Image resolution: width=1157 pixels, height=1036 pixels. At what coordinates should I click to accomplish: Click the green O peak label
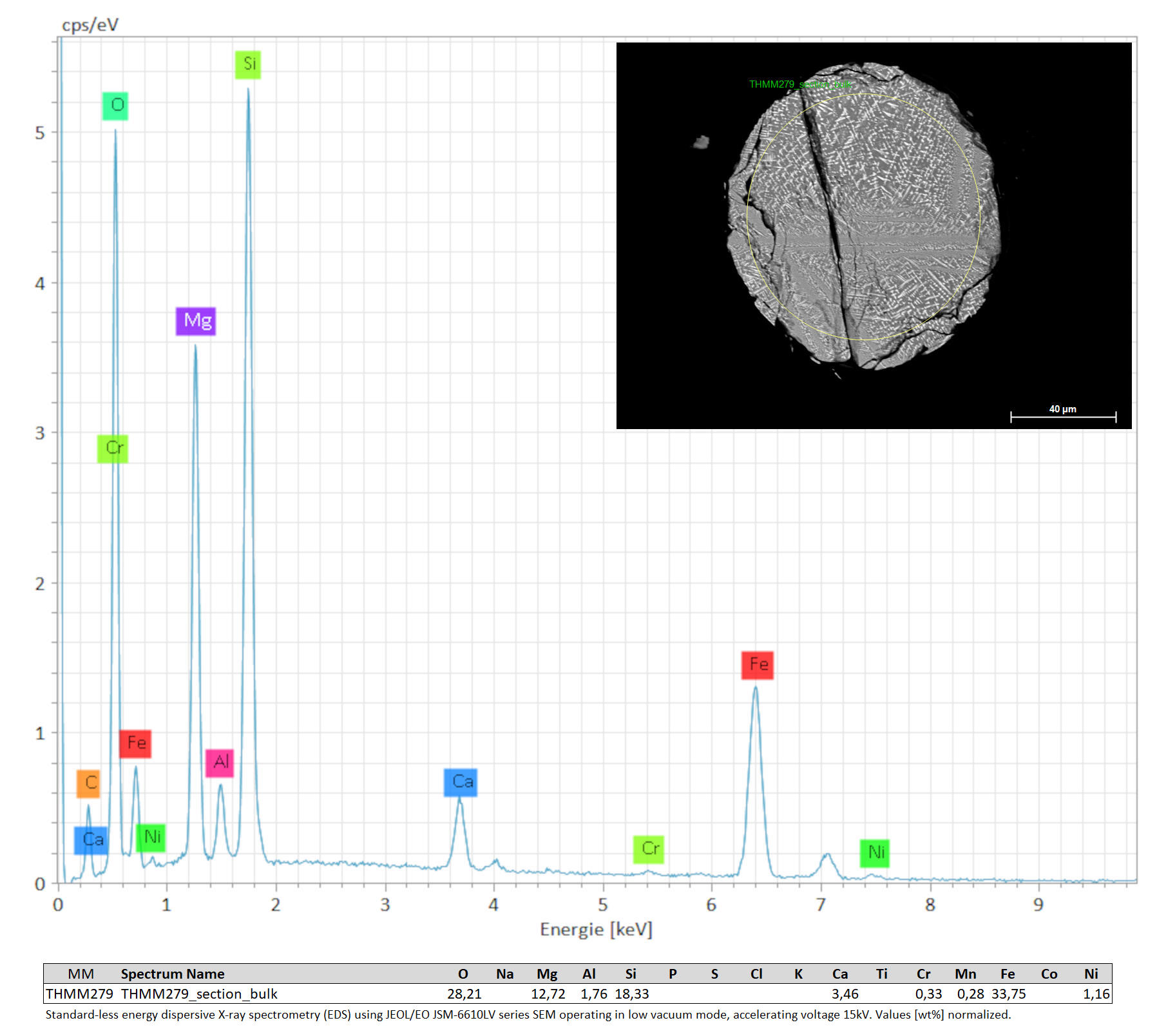pos(115,106)
